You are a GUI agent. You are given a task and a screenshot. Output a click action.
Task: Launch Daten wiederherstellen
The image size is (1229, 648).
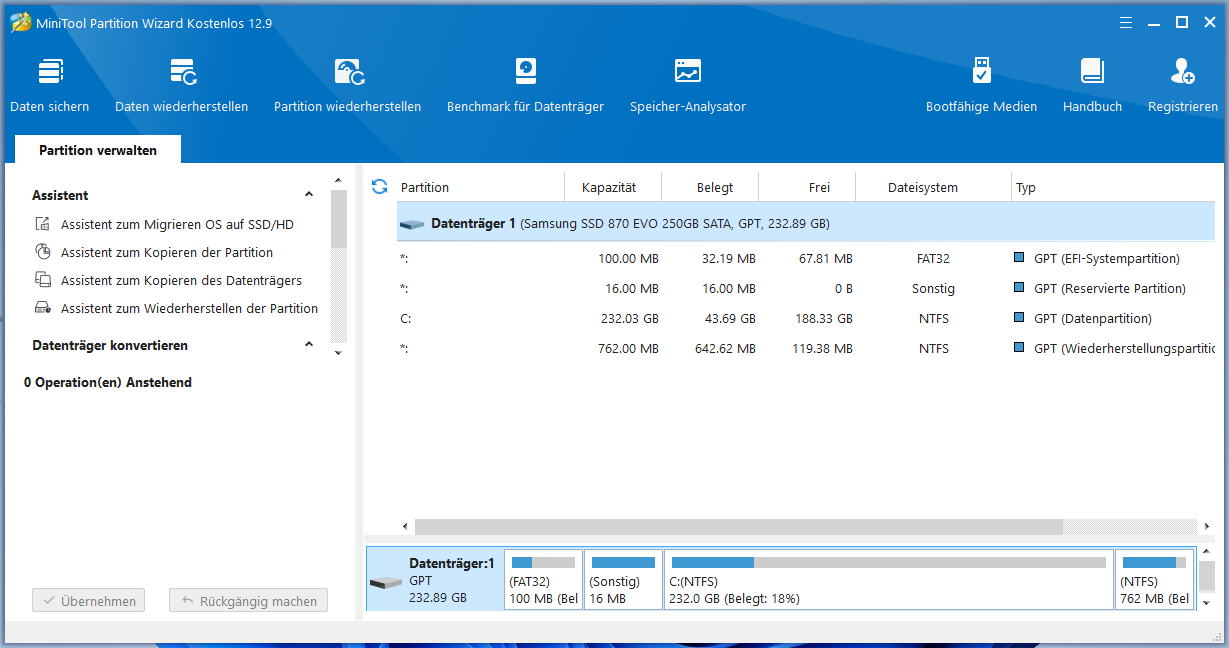click(181, 85)
